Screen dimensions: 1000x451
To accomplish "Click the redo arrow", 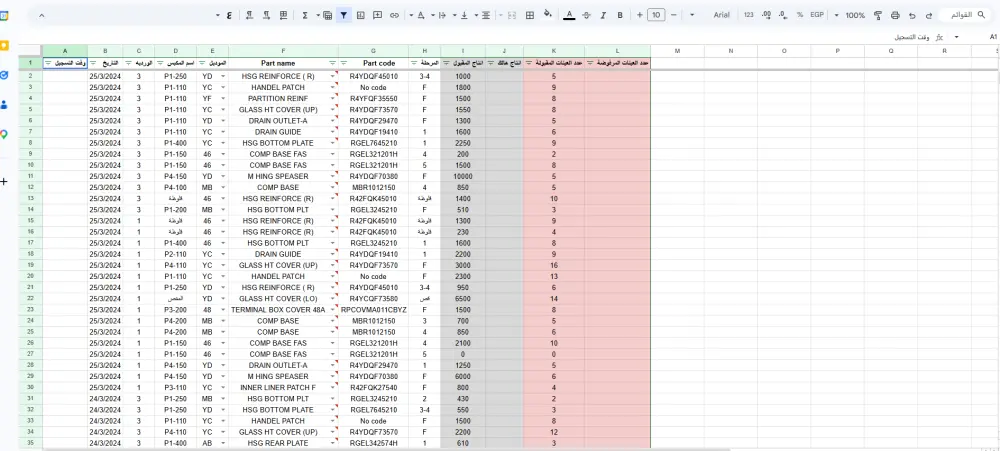I will pos(929,15).
